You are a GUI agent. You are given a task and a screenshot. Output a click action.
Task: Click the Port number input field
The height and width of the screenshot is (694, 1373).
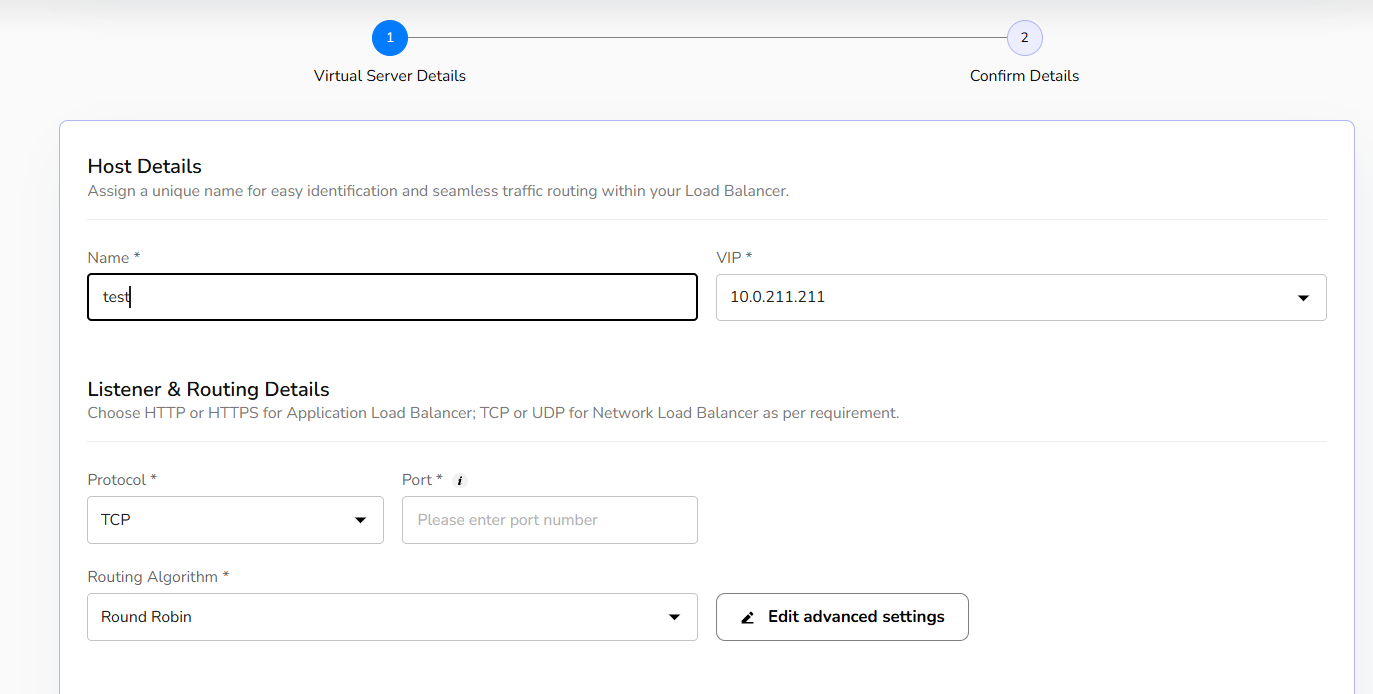click(549, 521)
